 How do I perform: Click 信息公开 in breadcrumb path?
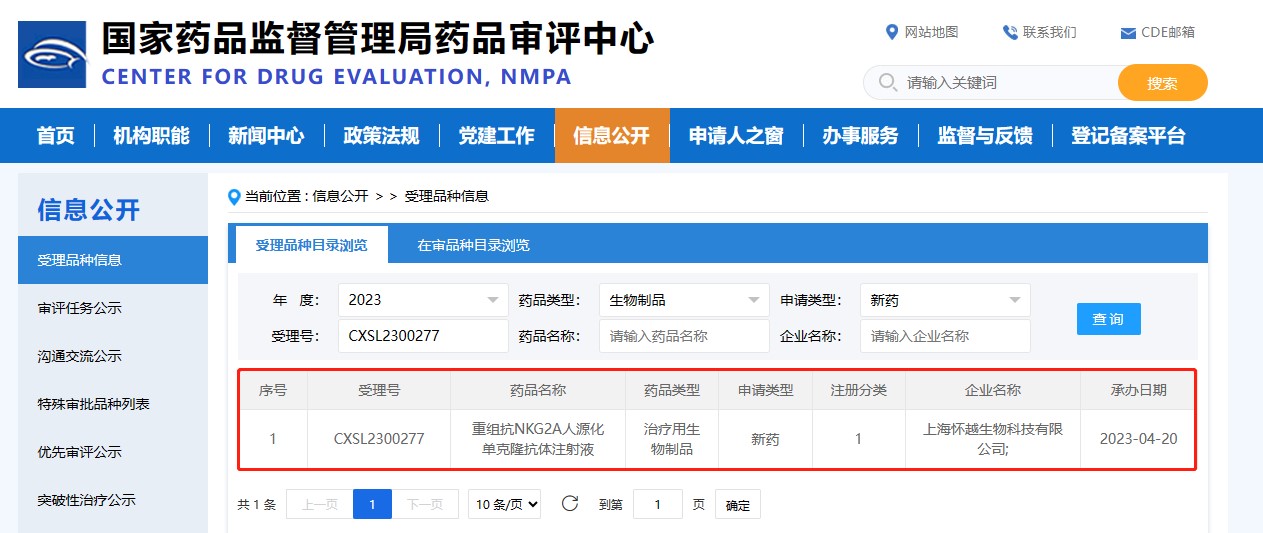point(341,196)
